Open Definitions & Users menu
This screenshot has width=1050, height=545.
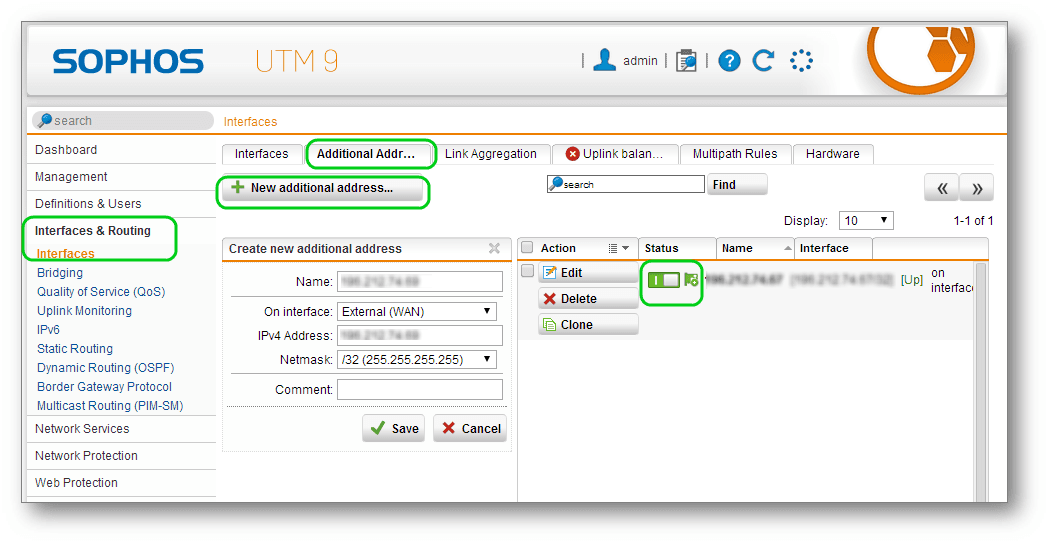coord(88,204)
